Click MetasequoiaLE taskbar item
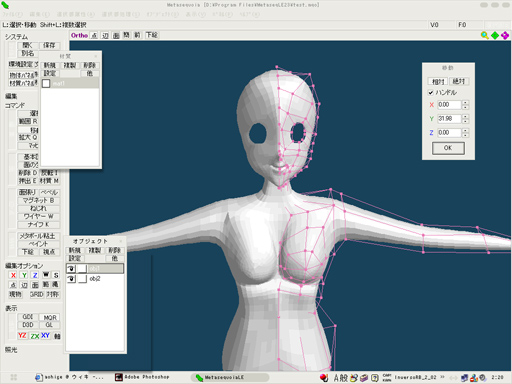Screen dimensions: 512x384 [230, 377]
